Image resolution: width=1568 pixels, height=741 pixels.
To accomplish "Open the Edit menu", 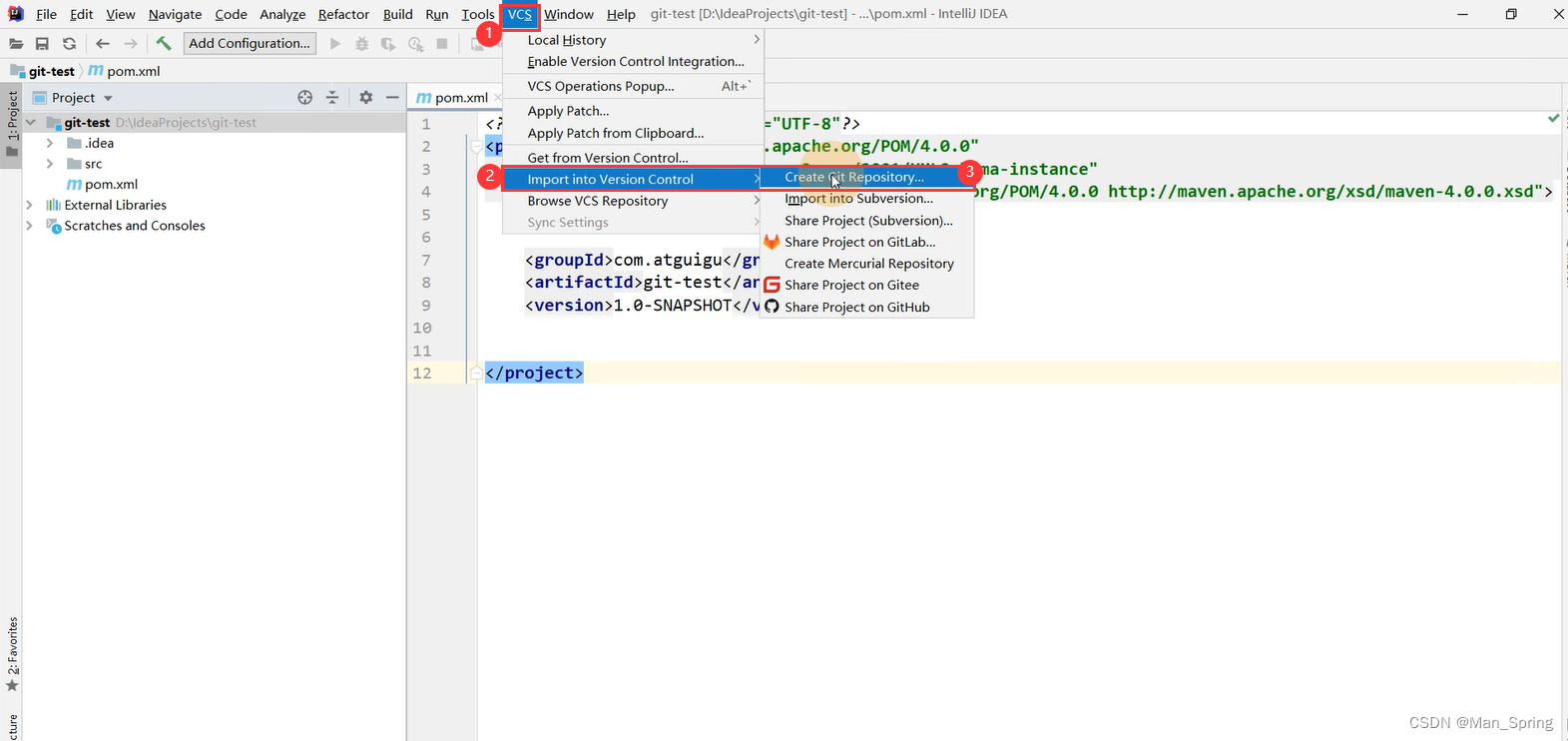I will [x=82, y=14].
